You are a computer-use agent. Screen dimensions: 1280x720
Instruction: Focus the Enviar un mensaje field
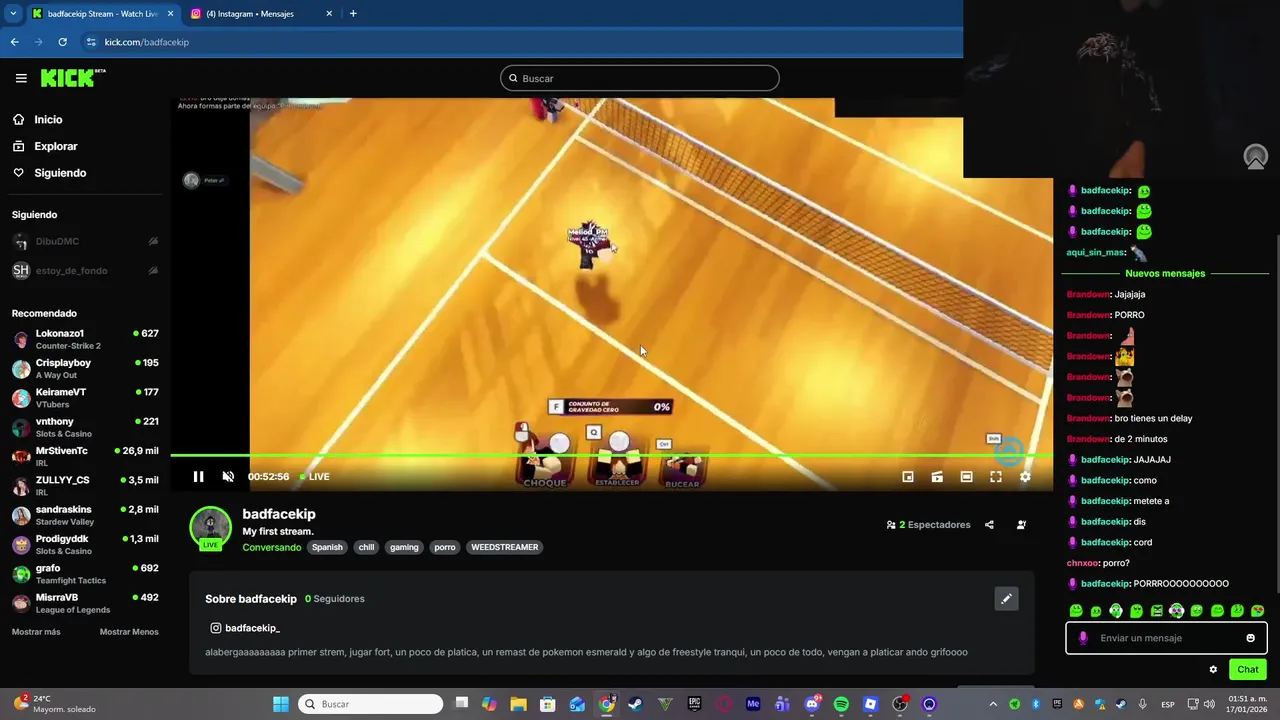click(x=1166, y=638)
